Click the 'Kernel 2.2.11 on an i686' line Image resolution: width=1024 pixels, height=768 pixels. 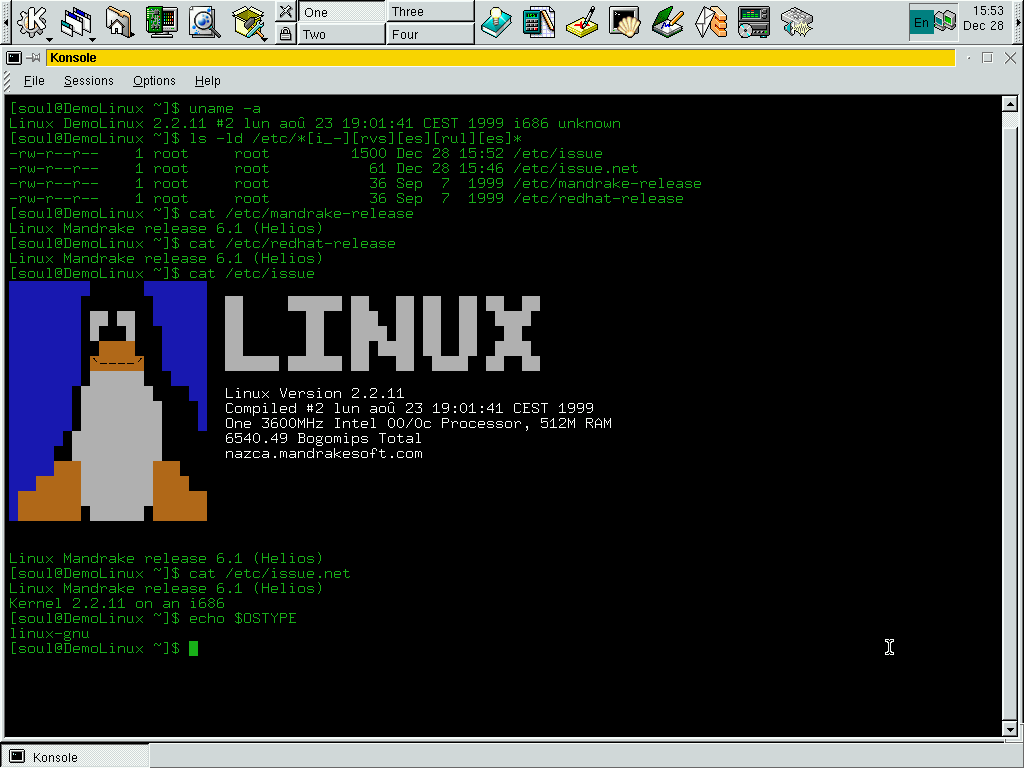tap(117, 603)
